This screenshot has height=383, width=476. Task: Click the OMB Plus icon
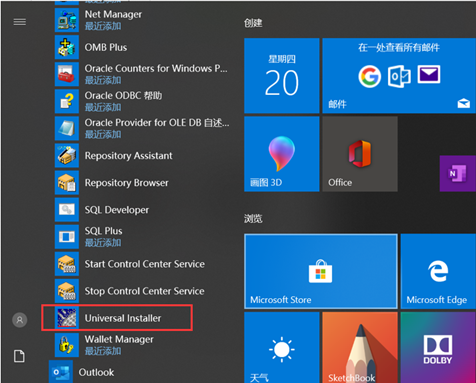67,47
